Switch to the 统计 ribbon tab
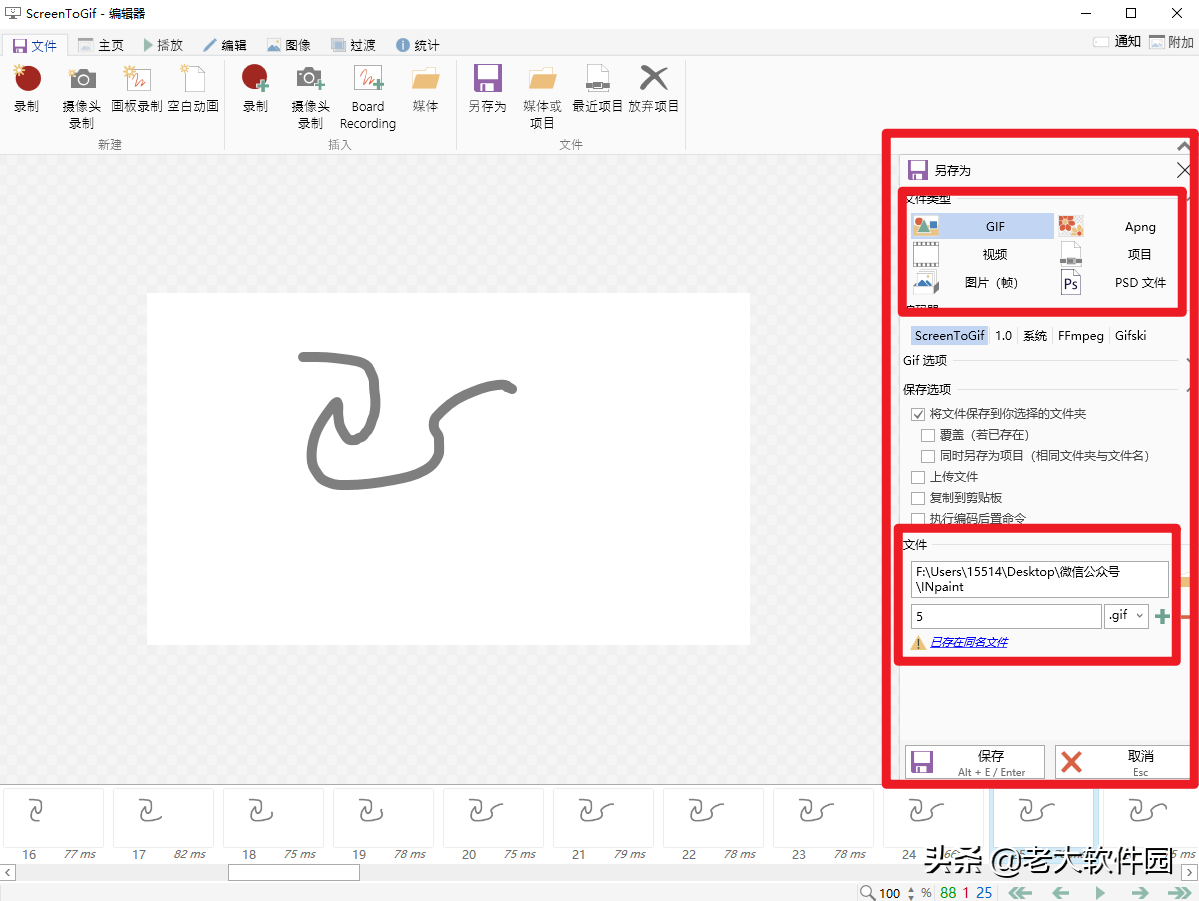 click(418, 45)
